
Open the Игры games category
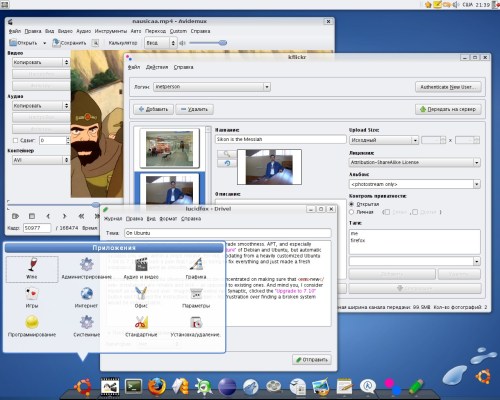pyautogui.click(x=32, y=298)
